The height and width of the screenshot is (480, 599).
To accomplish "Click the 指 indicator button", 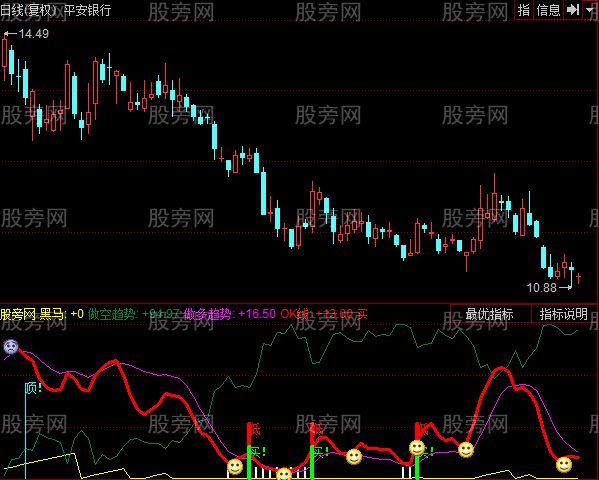I will click(524, 10).
